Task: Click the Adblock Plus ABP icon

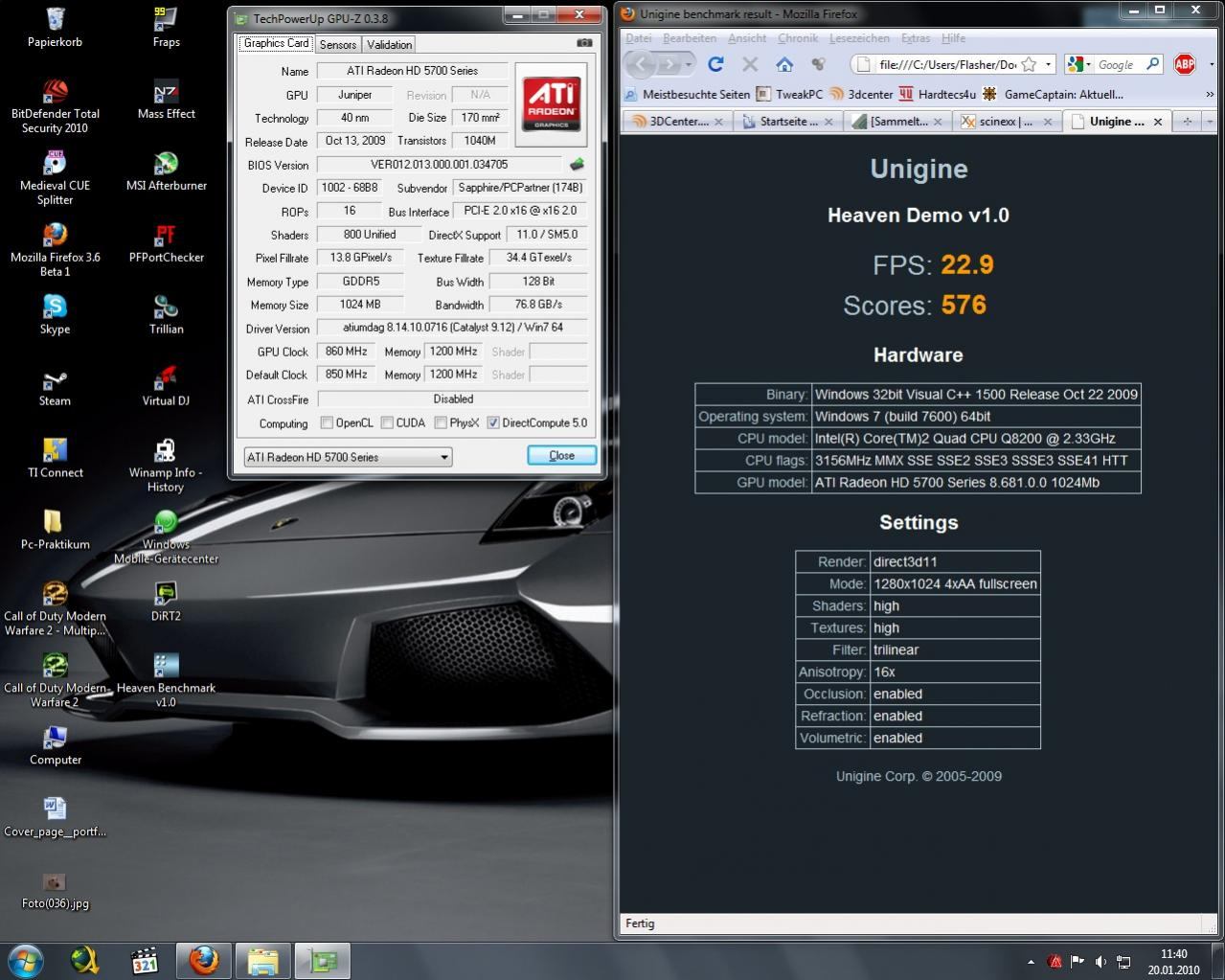Action: point(1185,64)
